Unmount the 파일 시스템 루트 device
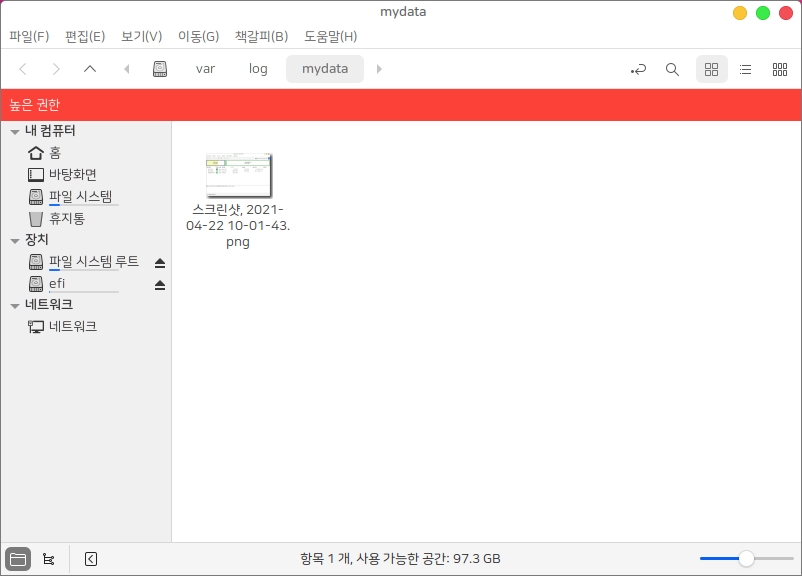 [x=159, y=262]
